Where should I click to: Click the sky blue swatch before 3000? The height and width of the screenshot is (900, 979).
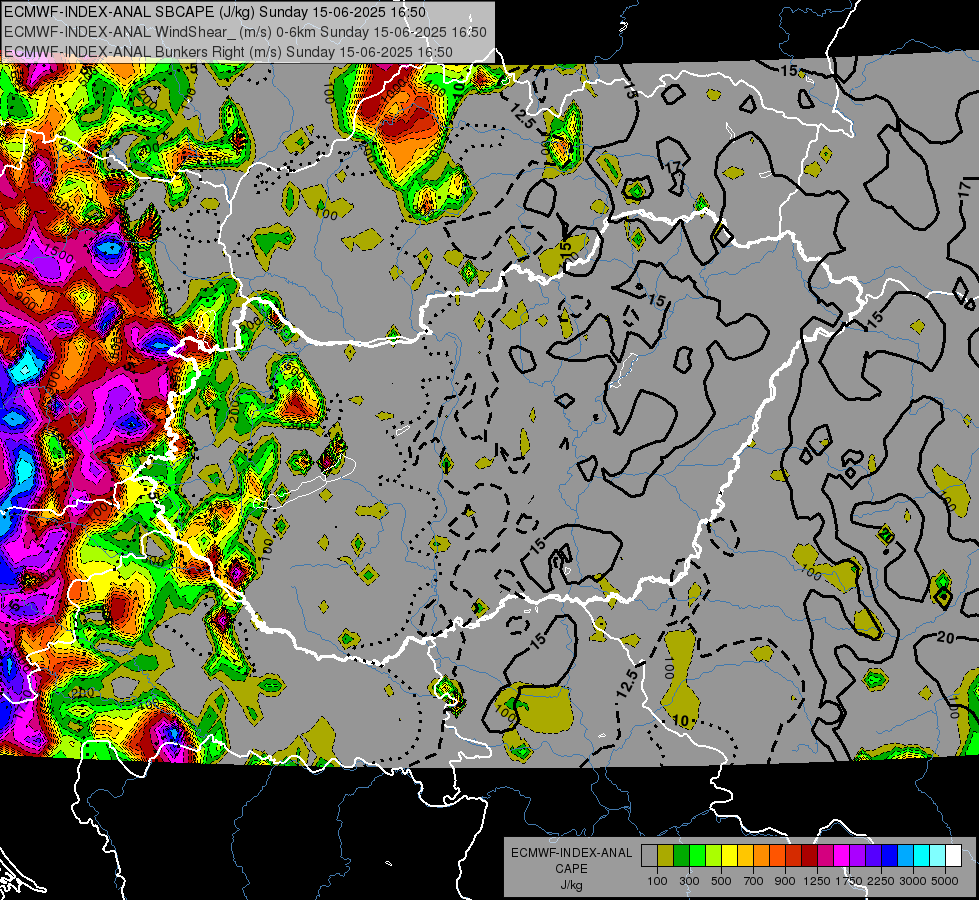click(906, 855)
